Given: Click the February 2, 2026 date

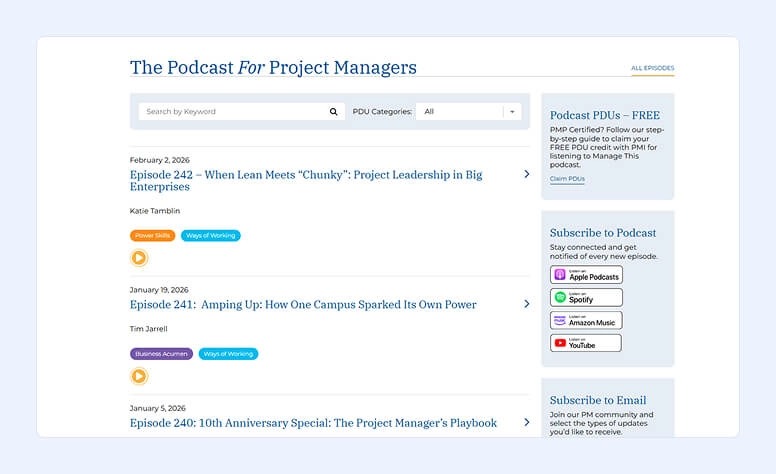Looking at the screenshot, I should [159, 160].
